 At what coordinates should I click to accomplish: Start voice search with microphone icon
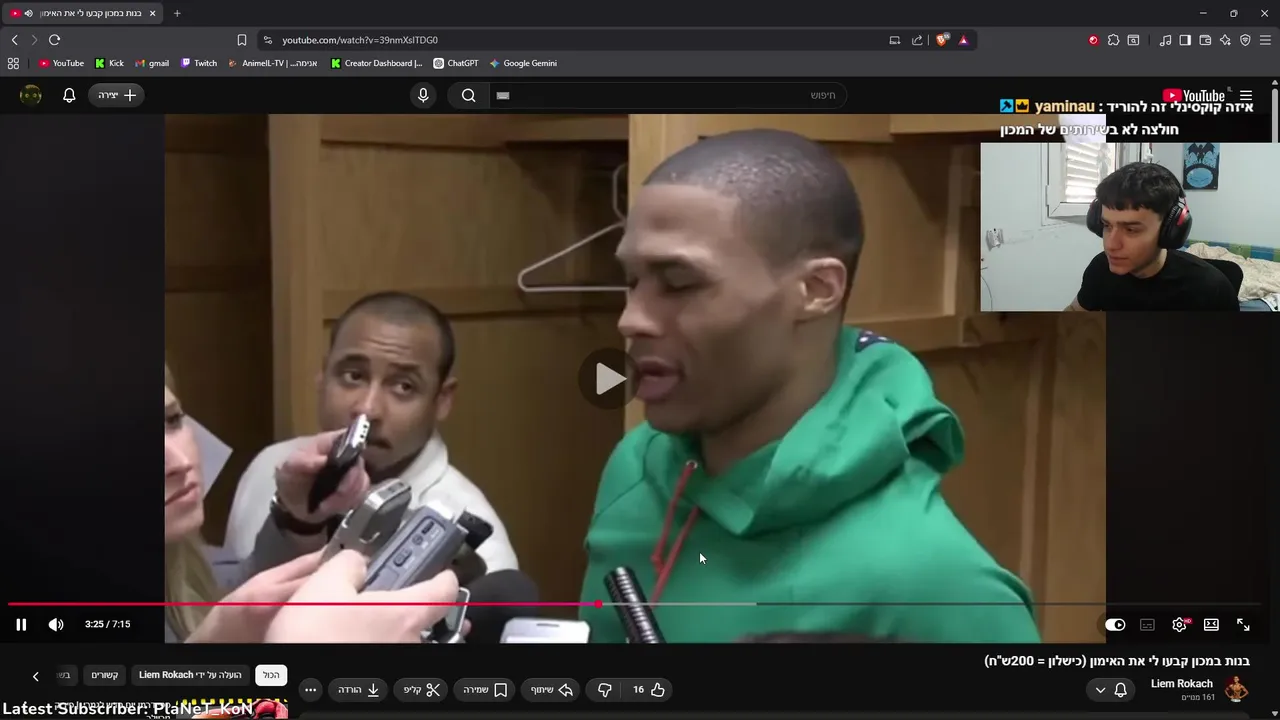pyautogui.click(x=423, y=95)
